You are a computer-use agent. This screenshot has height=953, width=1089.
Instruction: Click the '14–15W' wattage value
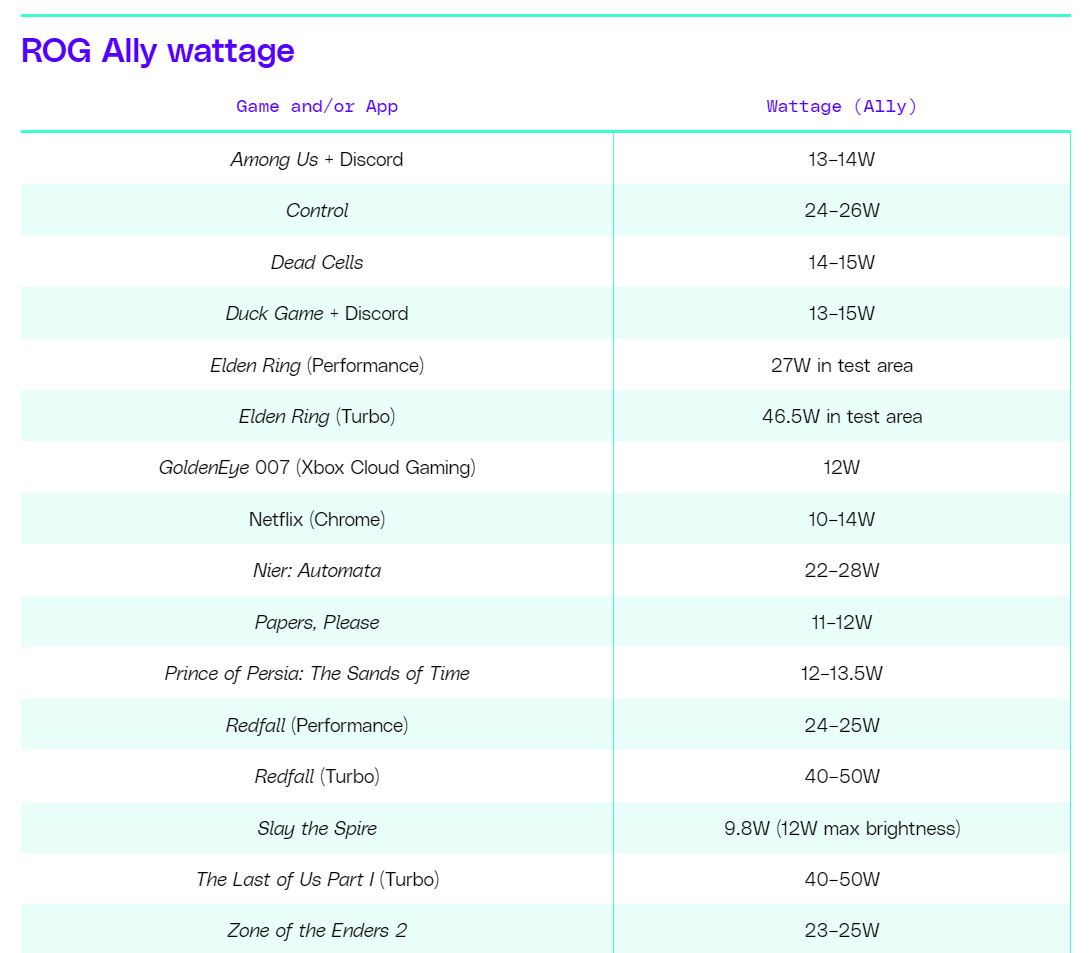[x=842, y=263]
